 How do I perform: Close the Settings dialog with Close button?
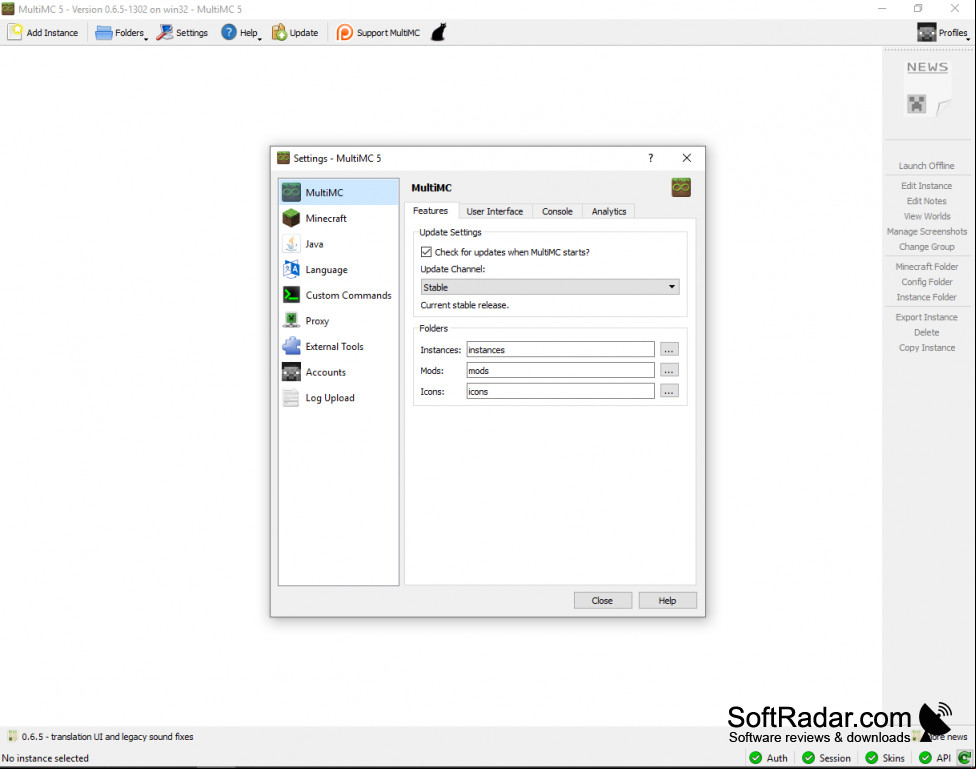pos(603,600)
